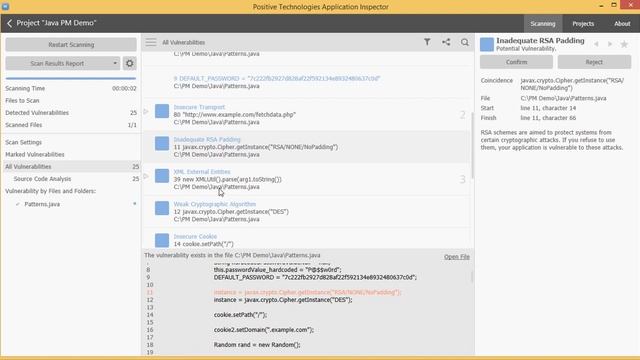640x360 pixels.
Task: Click the Scanning Time row
Action: click(71, 88)
